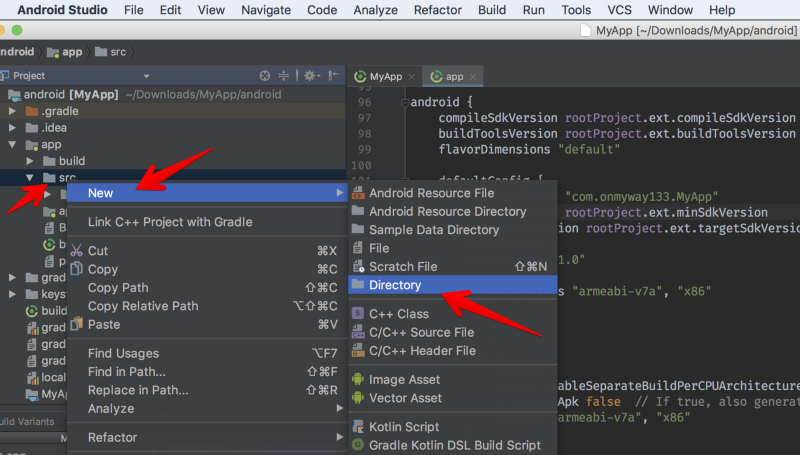Open the Project view dropdown
This screenshot has width=800, height=455.
point(146,76)
